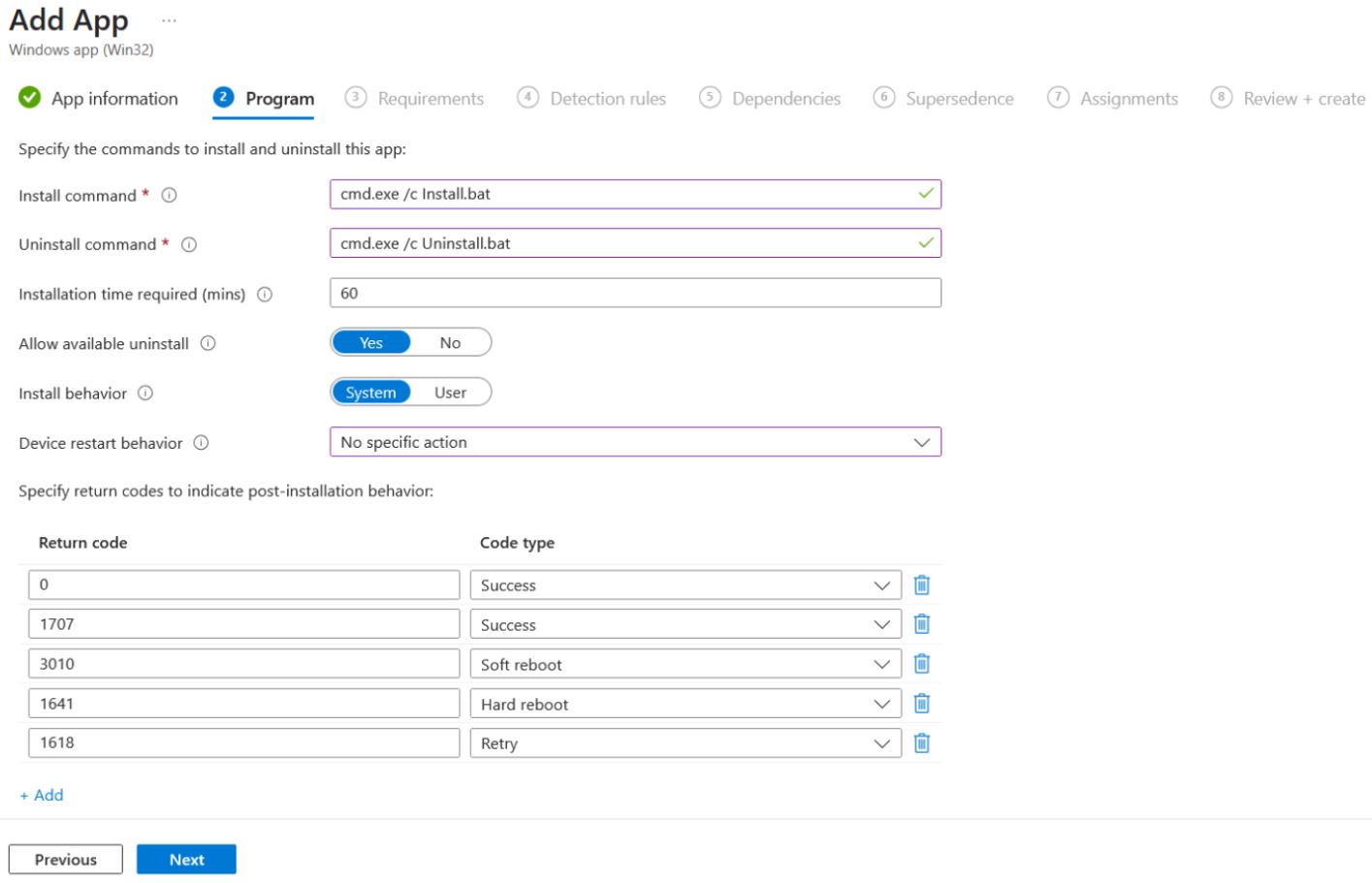Screen dimensions: 1372x883
Task: Delete the 1707 return code row
Action: click(921, 624)
